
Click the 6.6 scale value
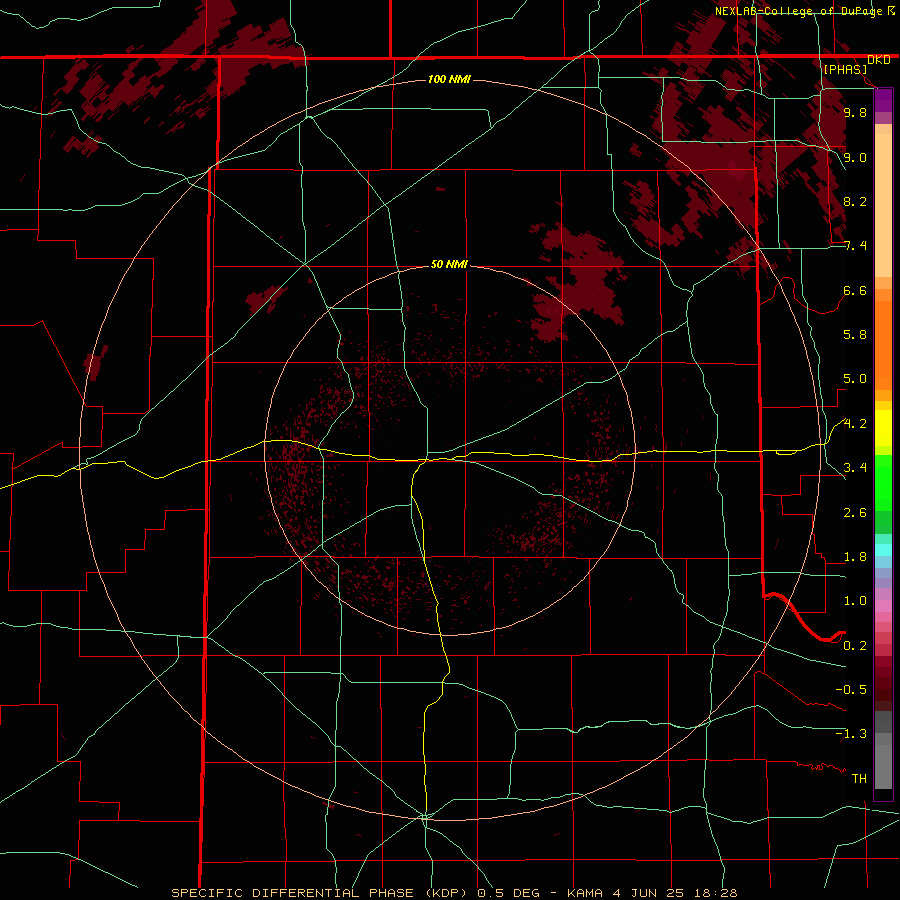coord(855,290)
